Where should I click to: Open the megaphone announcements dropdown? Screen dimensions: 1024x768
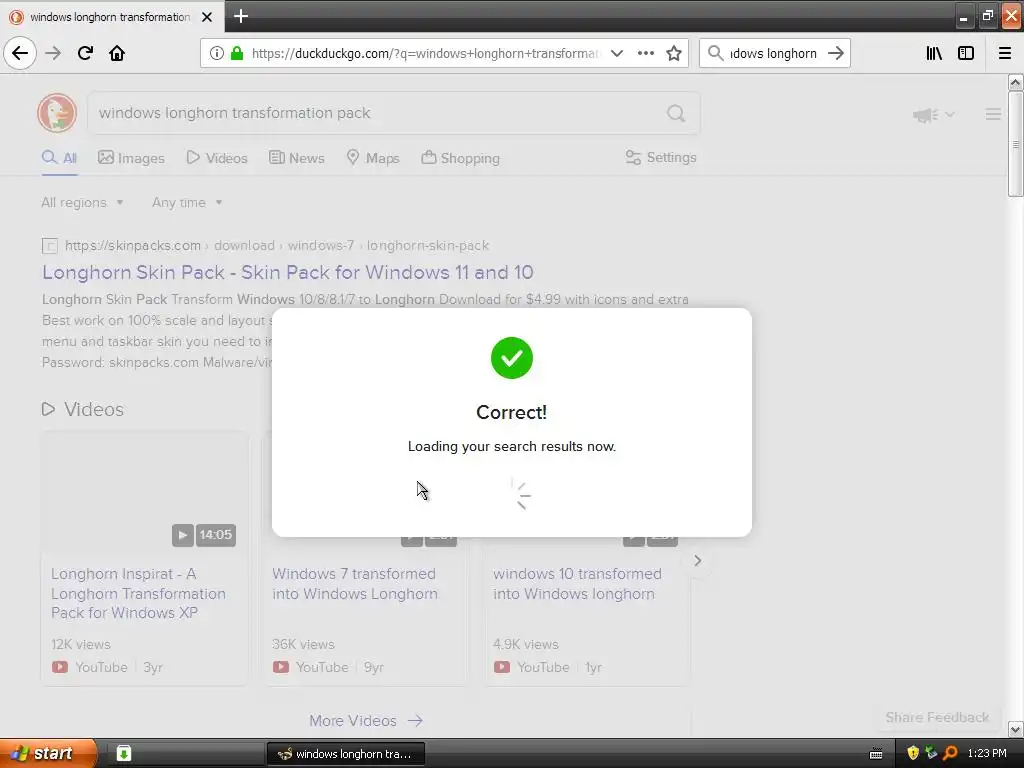coord(933,115)
